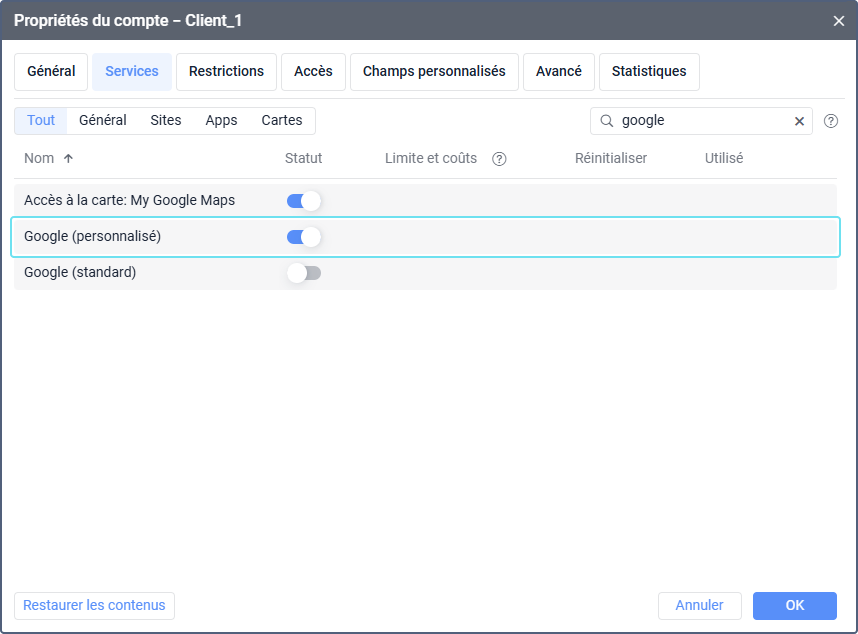Select the Avancé tab
Image resolution: width=858 pixels, height=634 pixels.
[x=558, y=72]
